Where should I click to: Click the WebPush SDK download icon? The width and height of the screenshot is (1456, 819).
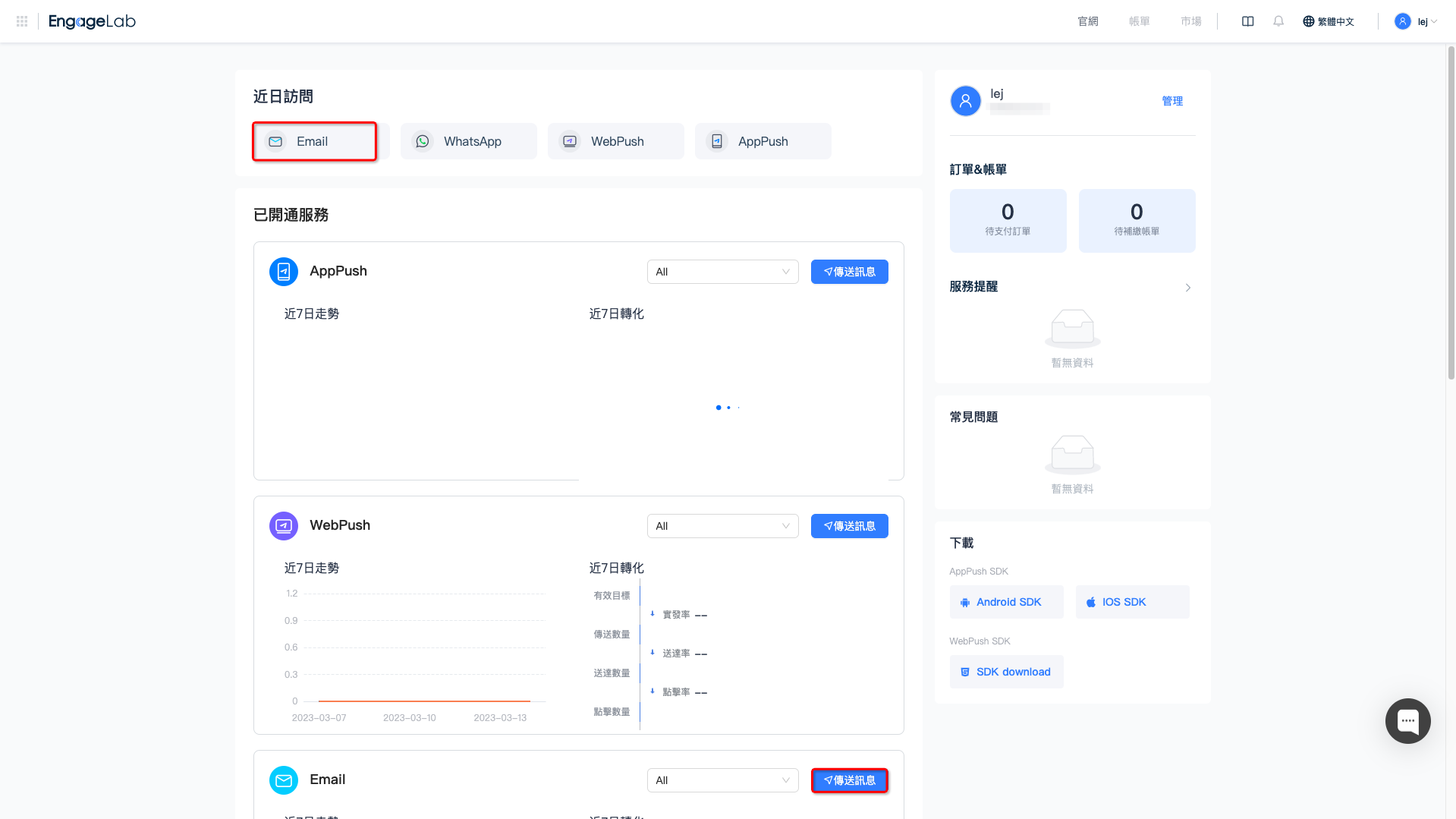(965, 673)
